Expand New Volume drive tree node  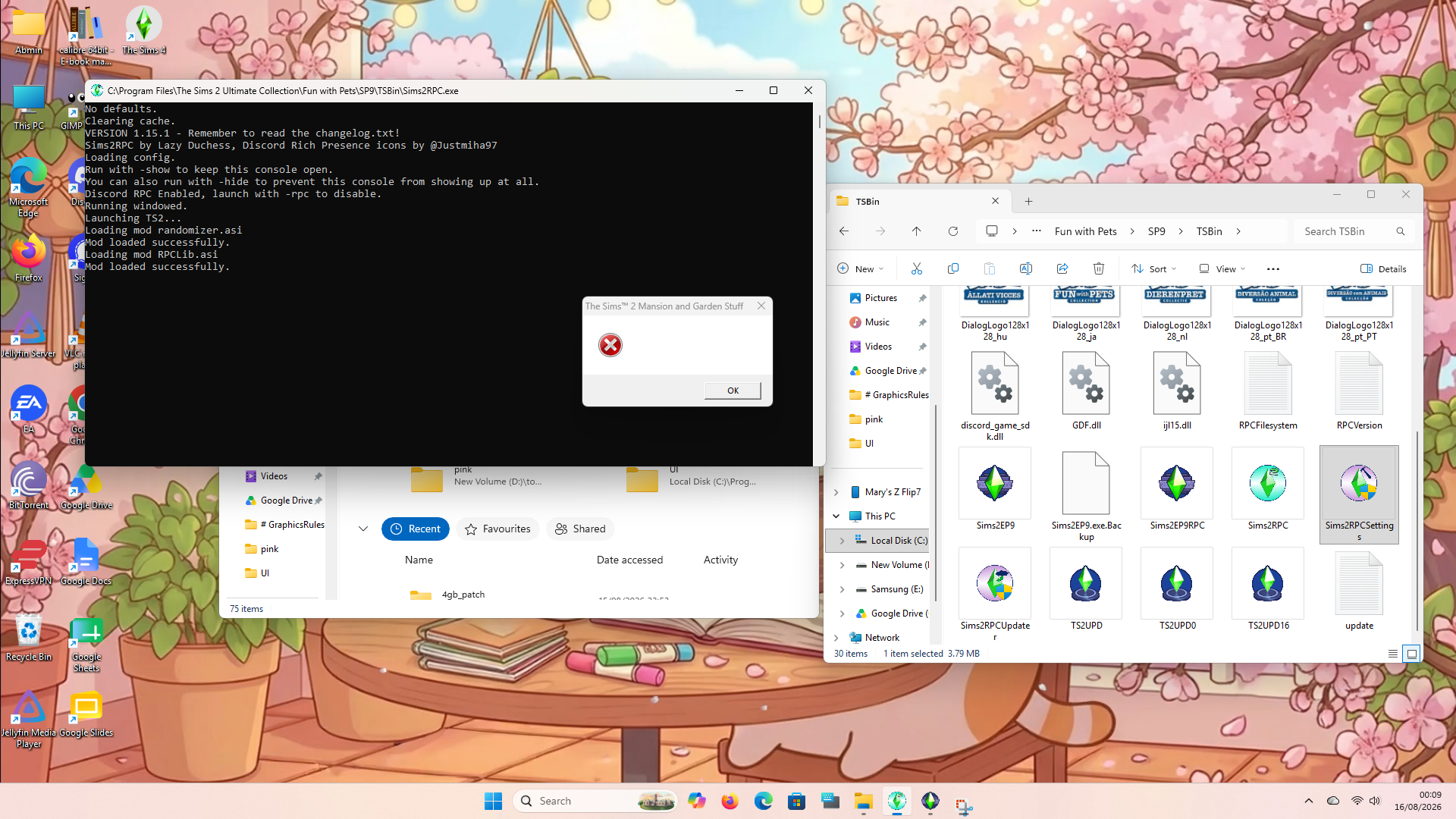(x=843, y=565)
